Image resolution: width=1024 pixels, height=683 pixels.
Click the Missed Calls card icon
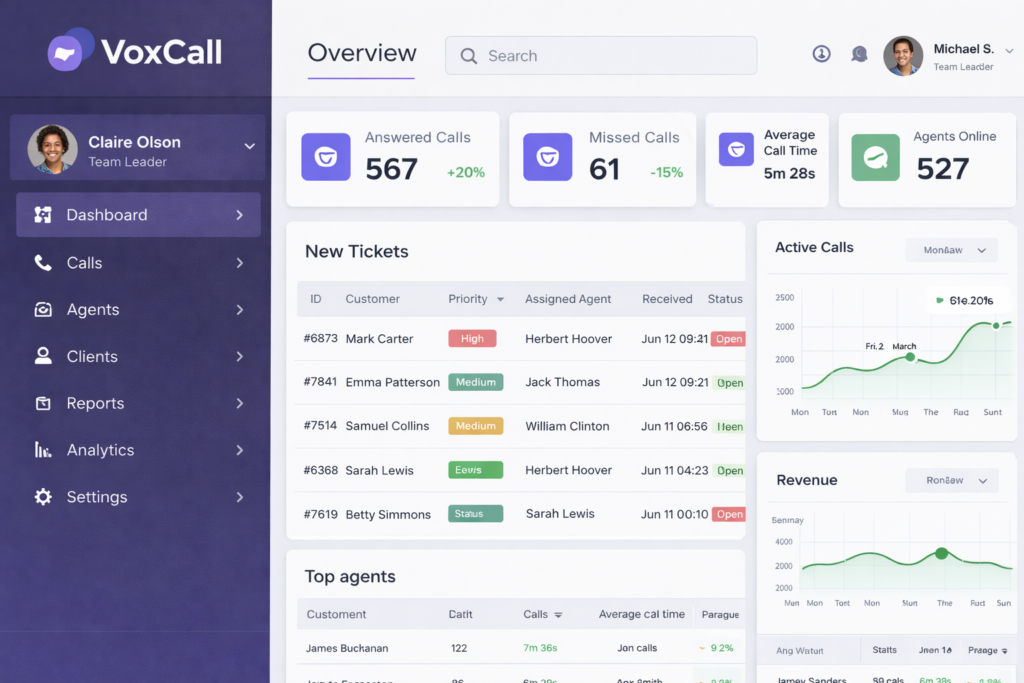[x=548, y=157]
